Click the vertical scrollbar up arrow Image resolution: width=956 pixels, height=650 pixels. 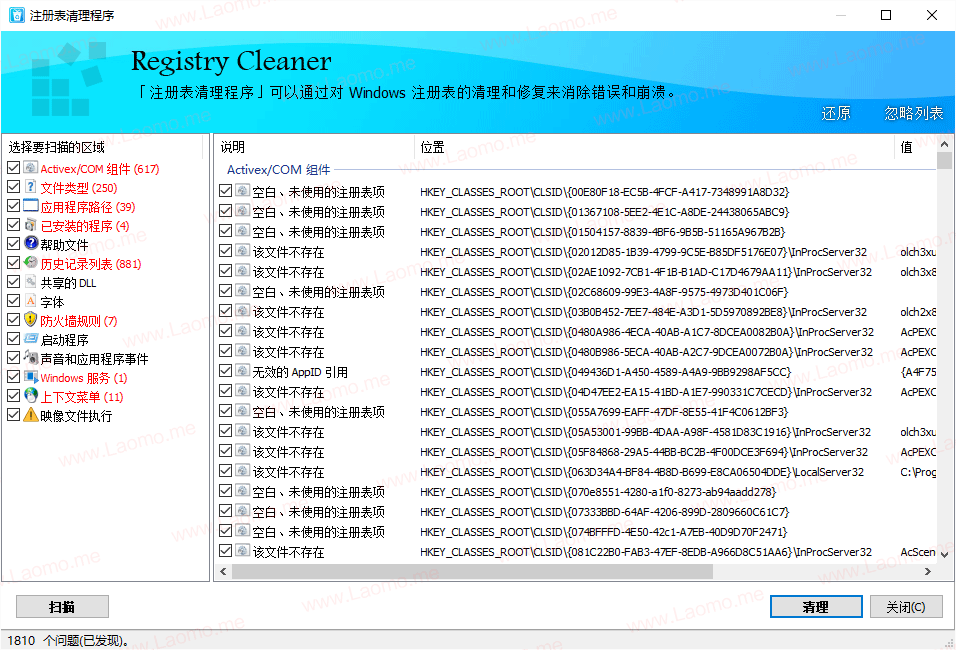[x=944, y=145]
